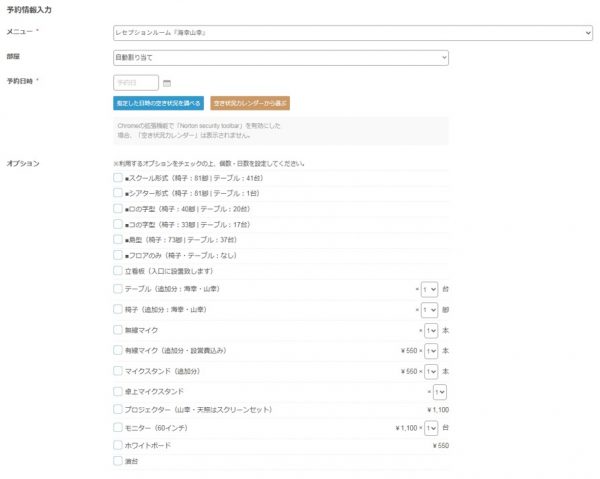
Task: Expand the 部屋 dropdown set to 自動割り当て
Action: (281, 58)
